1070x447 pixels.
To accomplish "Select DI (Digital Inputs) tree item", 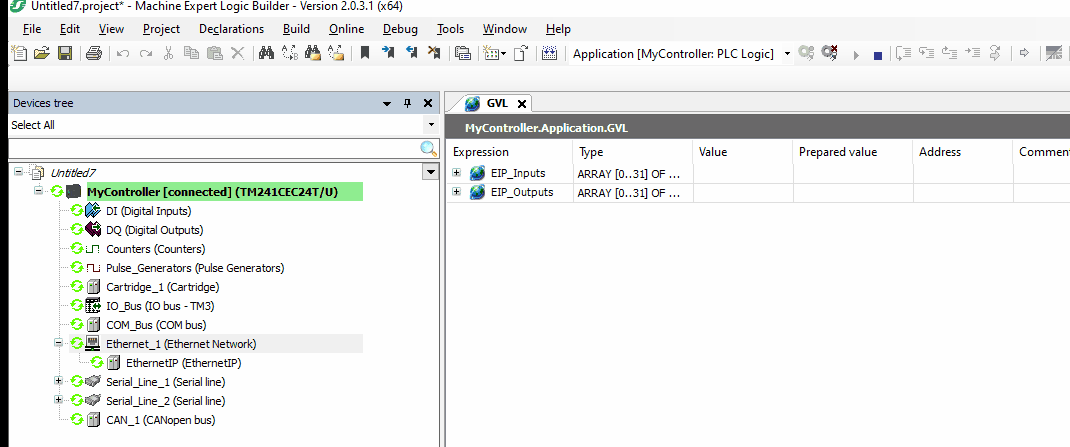I will 149,211.
